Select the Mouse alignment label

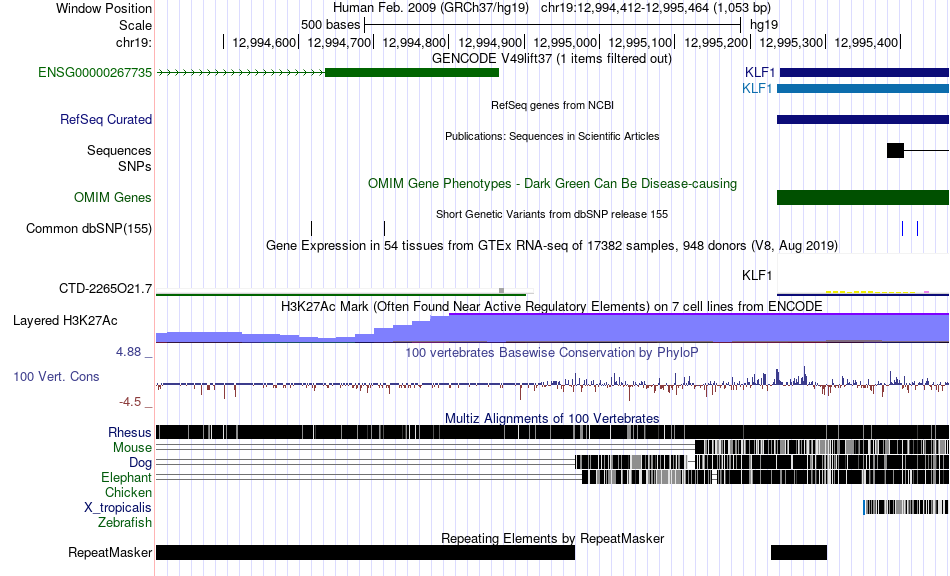point(132,448)
